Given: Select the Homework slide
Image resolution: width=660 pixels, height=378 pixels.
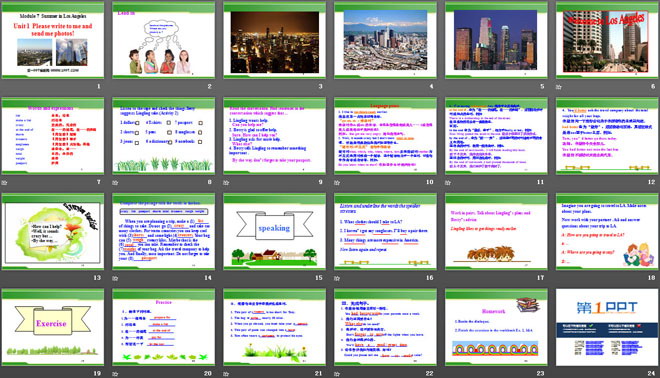Looking at the screenshot, I should pos(496,327).
